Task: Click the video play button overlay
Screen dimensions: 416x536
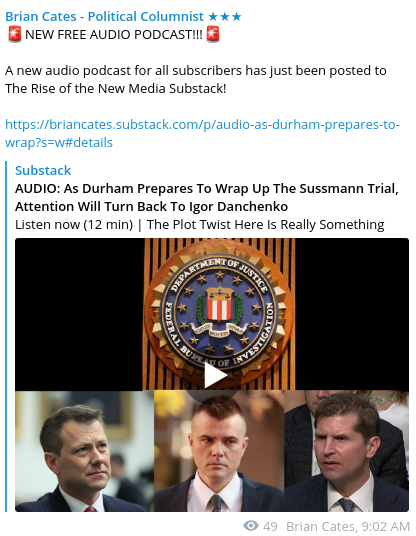Action: pos(213,375)
